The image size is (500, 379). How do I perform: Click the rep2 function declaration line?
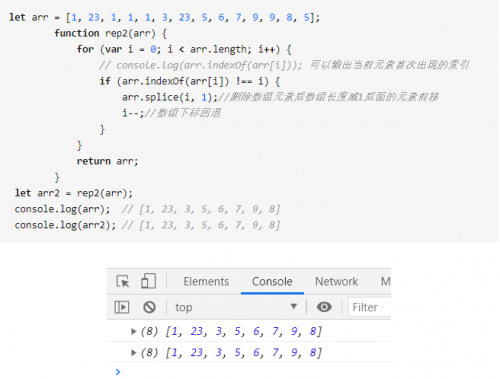coord(111,33)
